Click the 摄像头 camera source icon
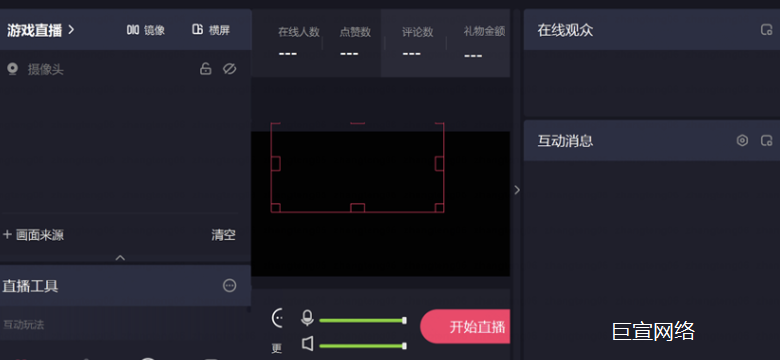Screen dimensions: 780x360 [13, 69]
